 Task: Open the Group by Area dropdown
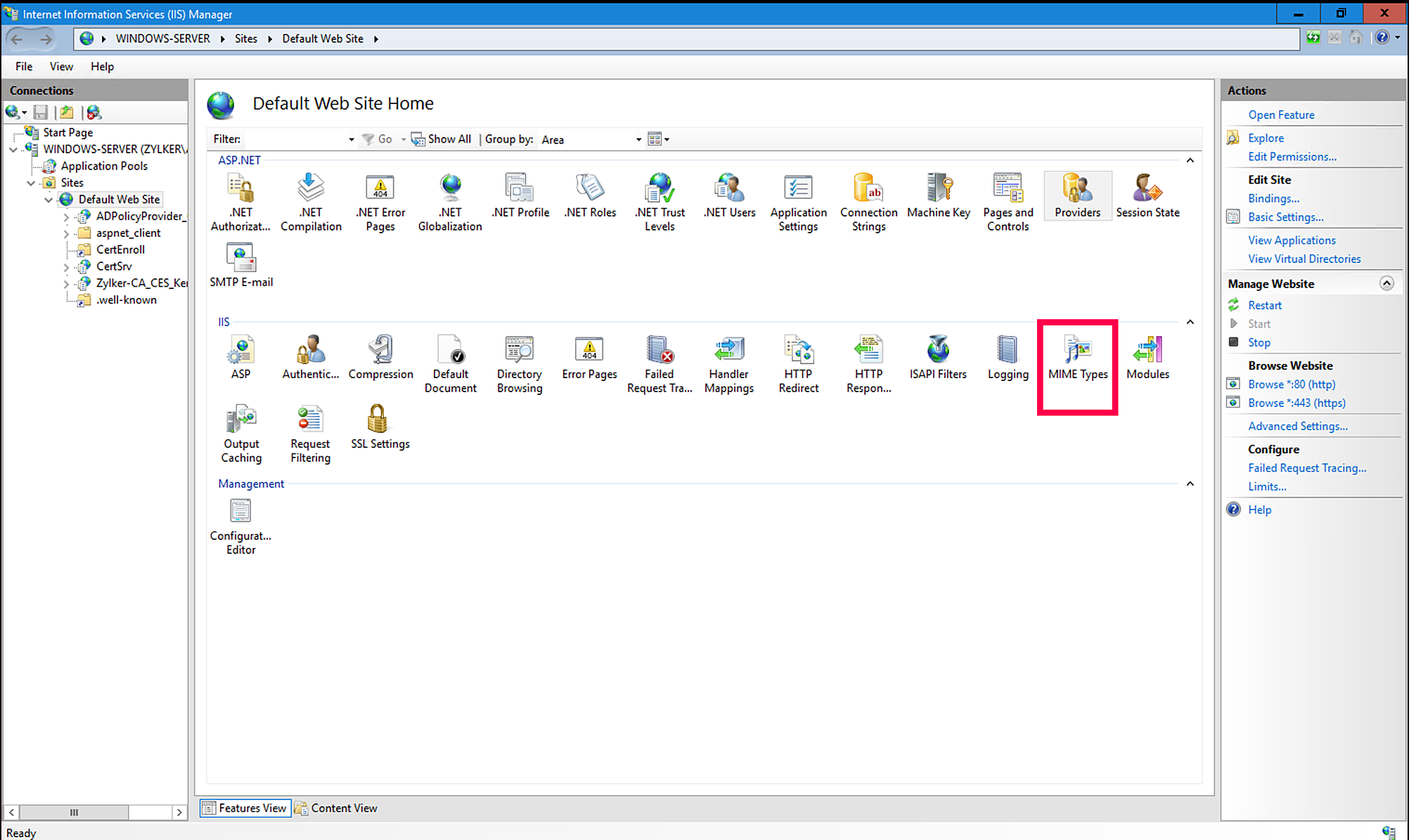(x=637, y=138)
